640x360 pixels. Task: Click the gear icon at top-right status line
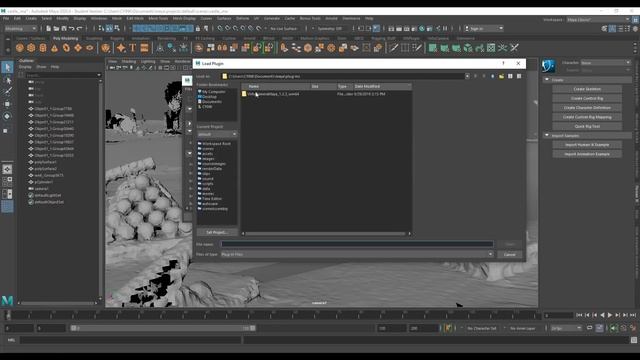pos(635,29)
